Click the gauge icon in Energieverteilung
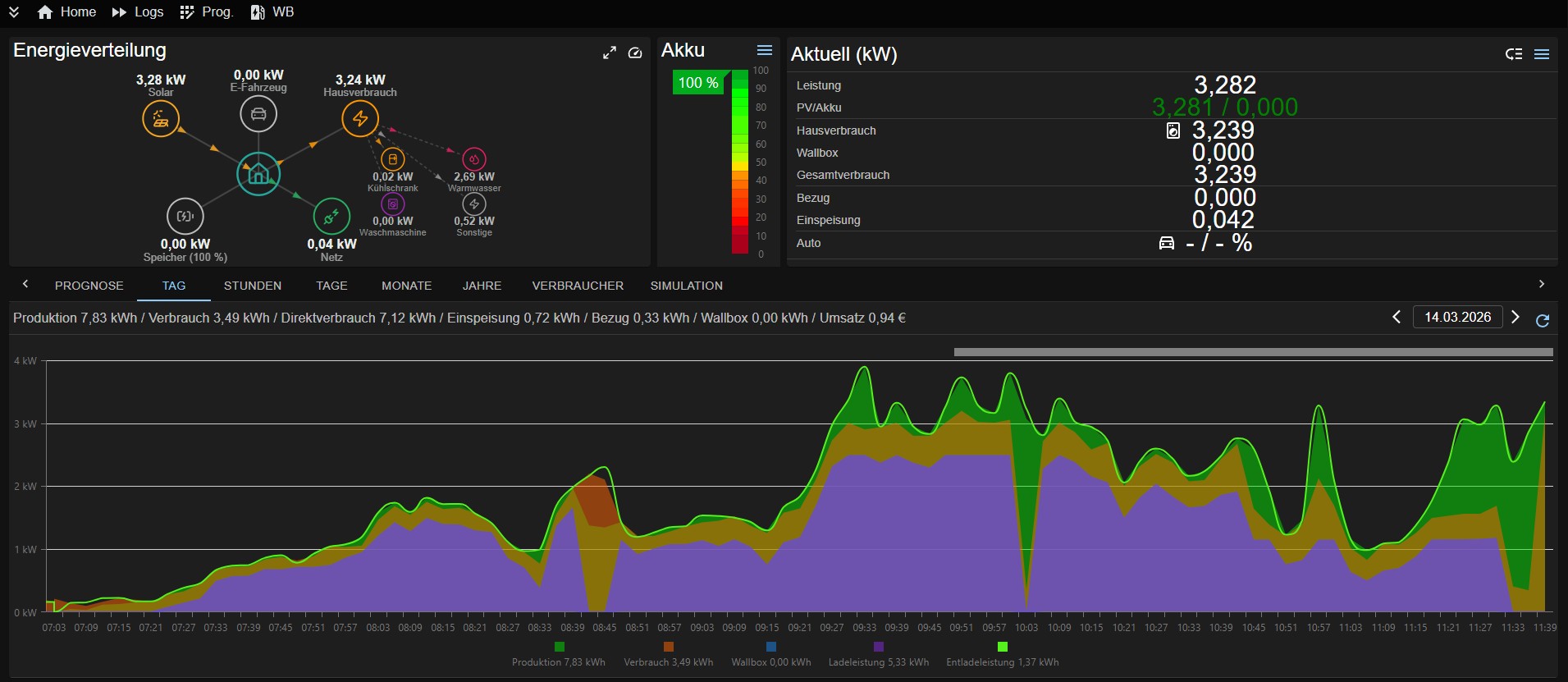1568x682 pixels. (x=635, y=53)
